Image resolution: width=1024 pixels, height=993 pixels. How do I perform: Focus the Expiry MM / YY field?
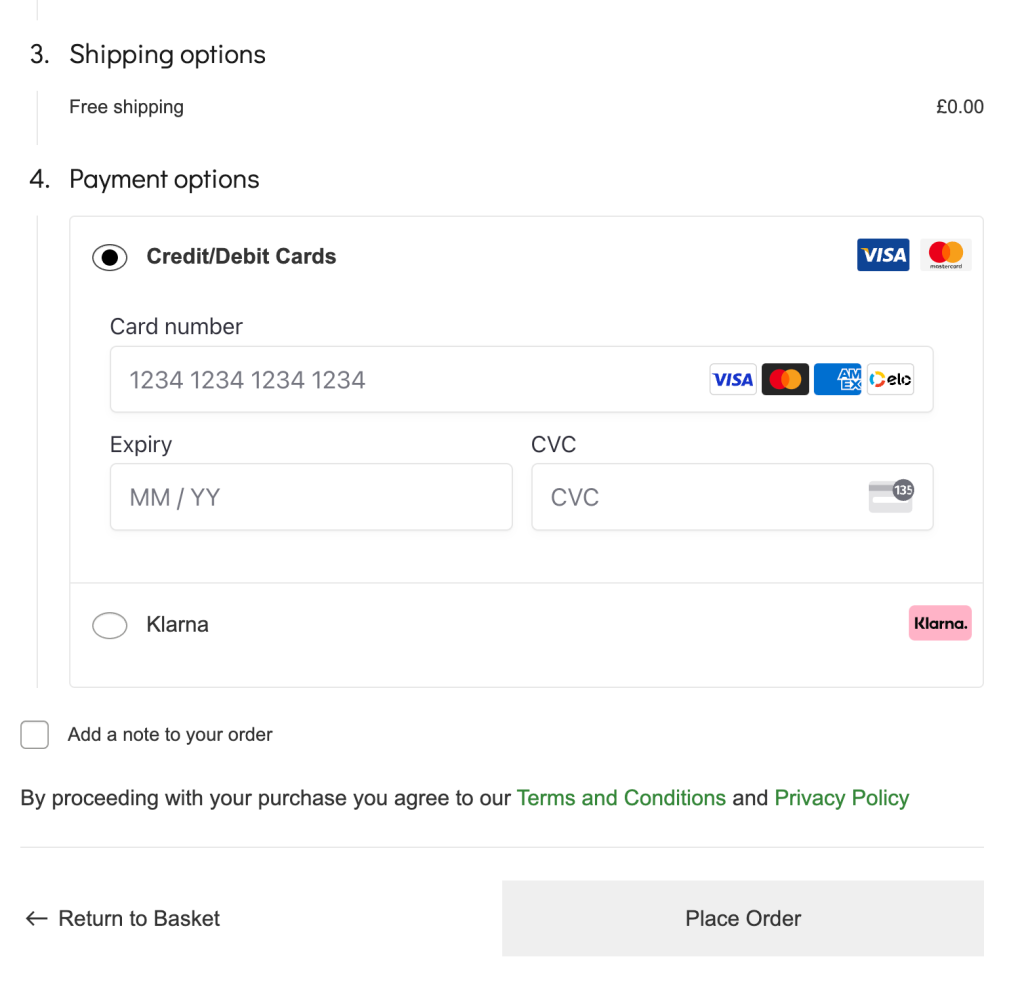click(311, 497)
